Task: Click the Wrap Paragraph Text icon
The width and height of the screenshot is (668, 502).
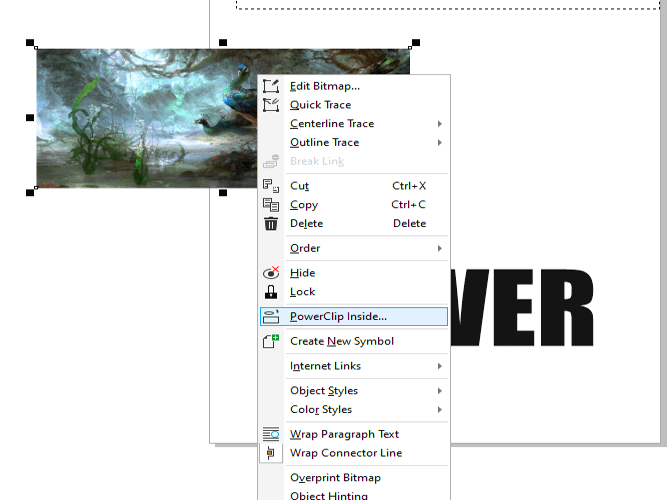Action: click(x=271, y=434)
